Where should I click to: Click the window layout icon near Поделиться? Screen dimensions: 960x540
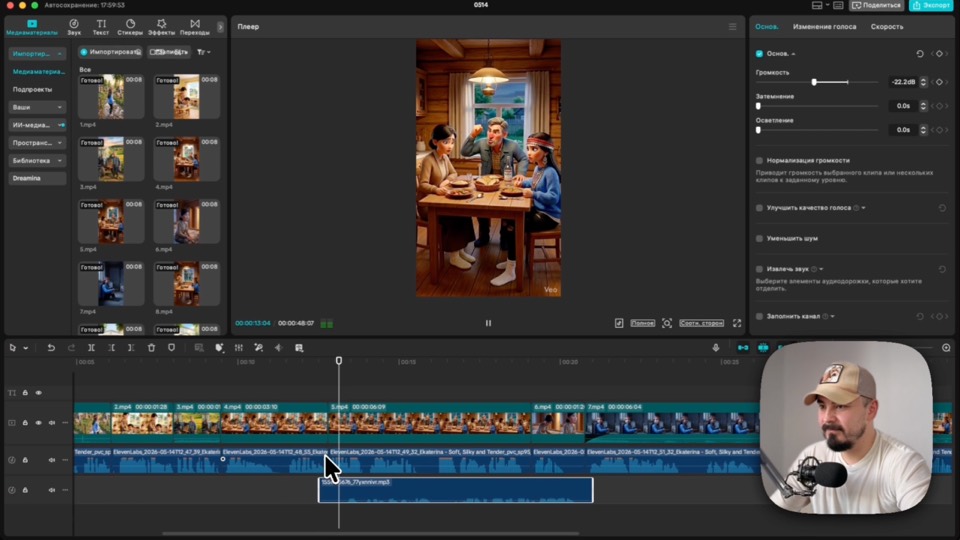pos(817,6)
